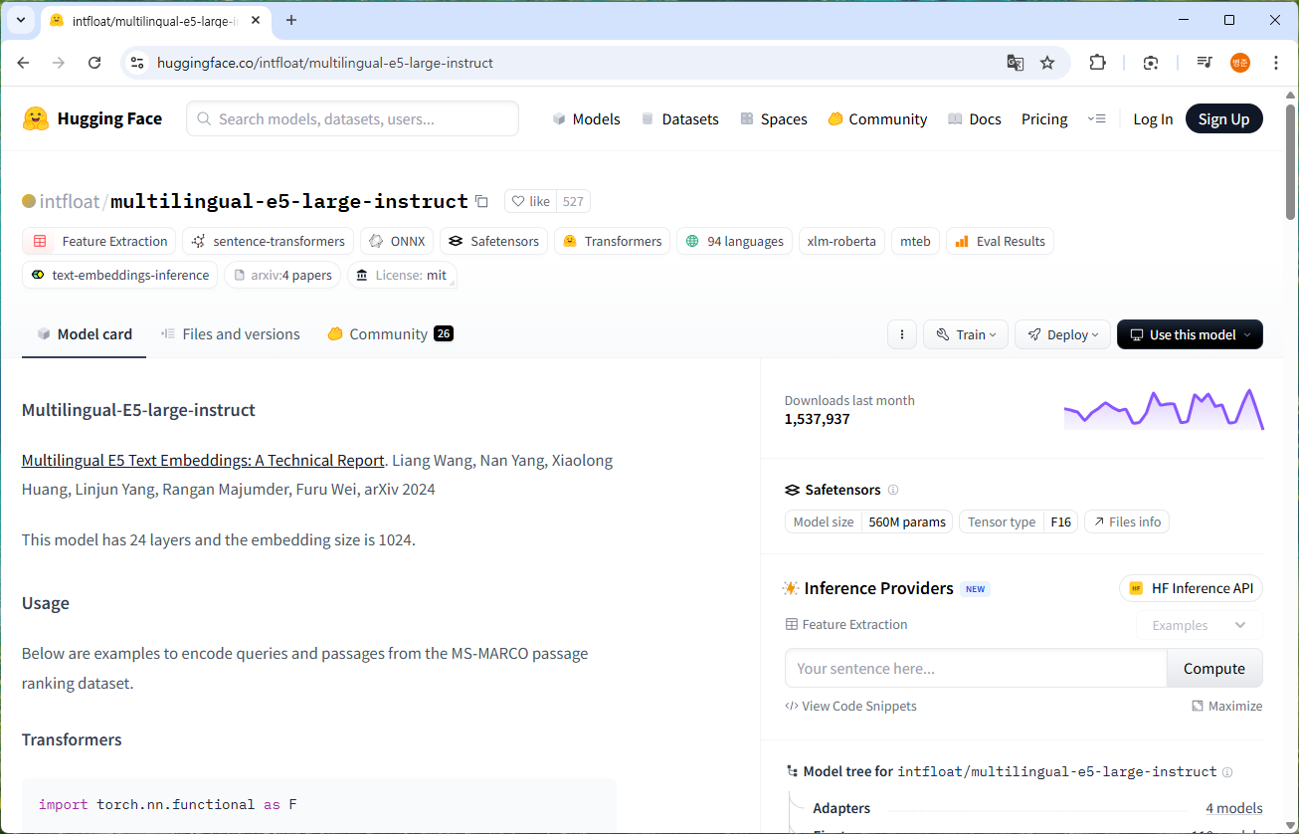Open the Model card tab
The image size is (1299, 834).
84,334
